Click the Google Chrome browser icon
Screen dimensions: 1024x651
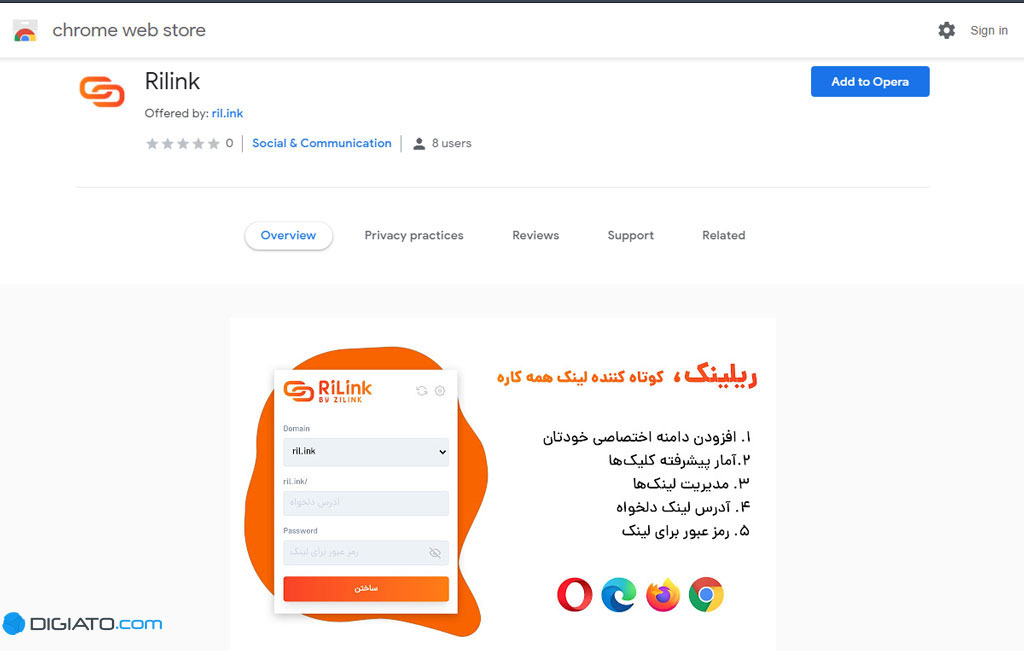(x=706, y=595)
